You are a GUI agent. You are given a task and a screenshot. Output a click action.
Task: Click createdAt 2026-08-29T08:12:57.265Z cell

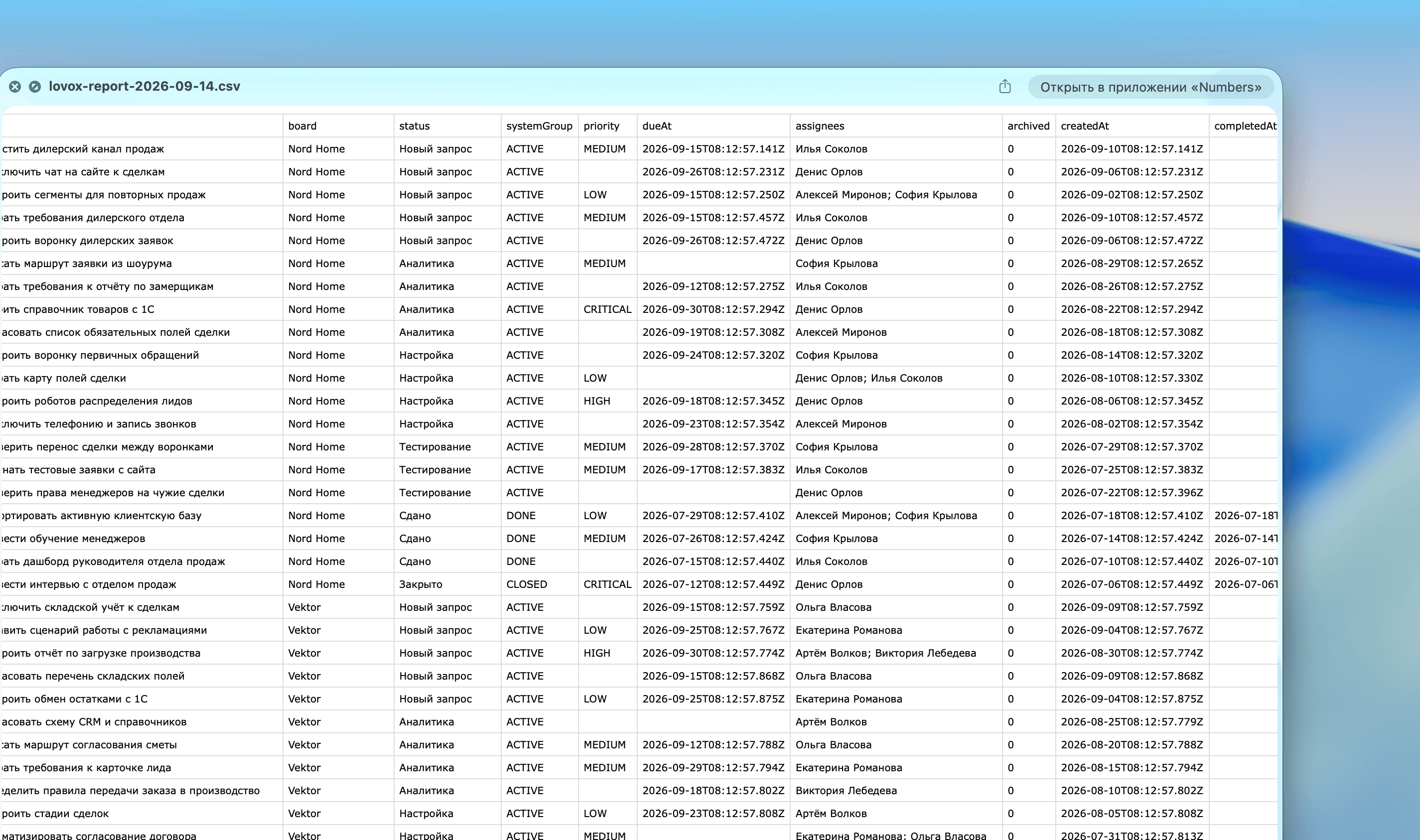pos(1132,263)
